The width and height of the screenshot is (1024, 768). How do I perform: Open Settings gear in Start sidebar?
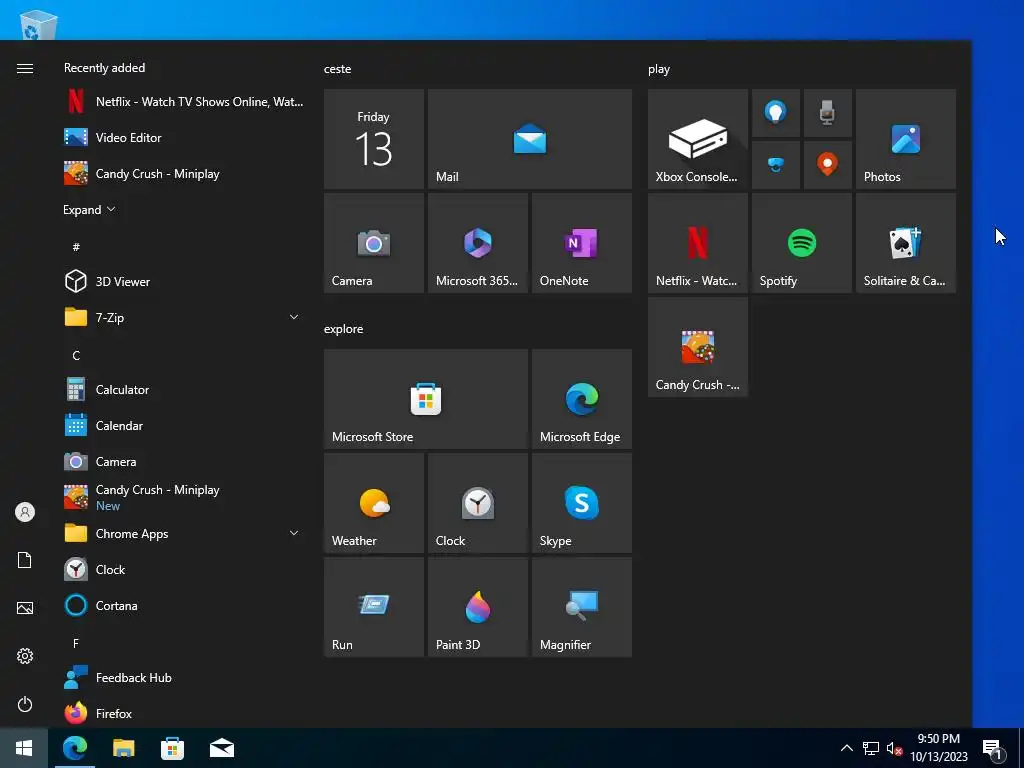pyautogui.click(x=25, y=656)
